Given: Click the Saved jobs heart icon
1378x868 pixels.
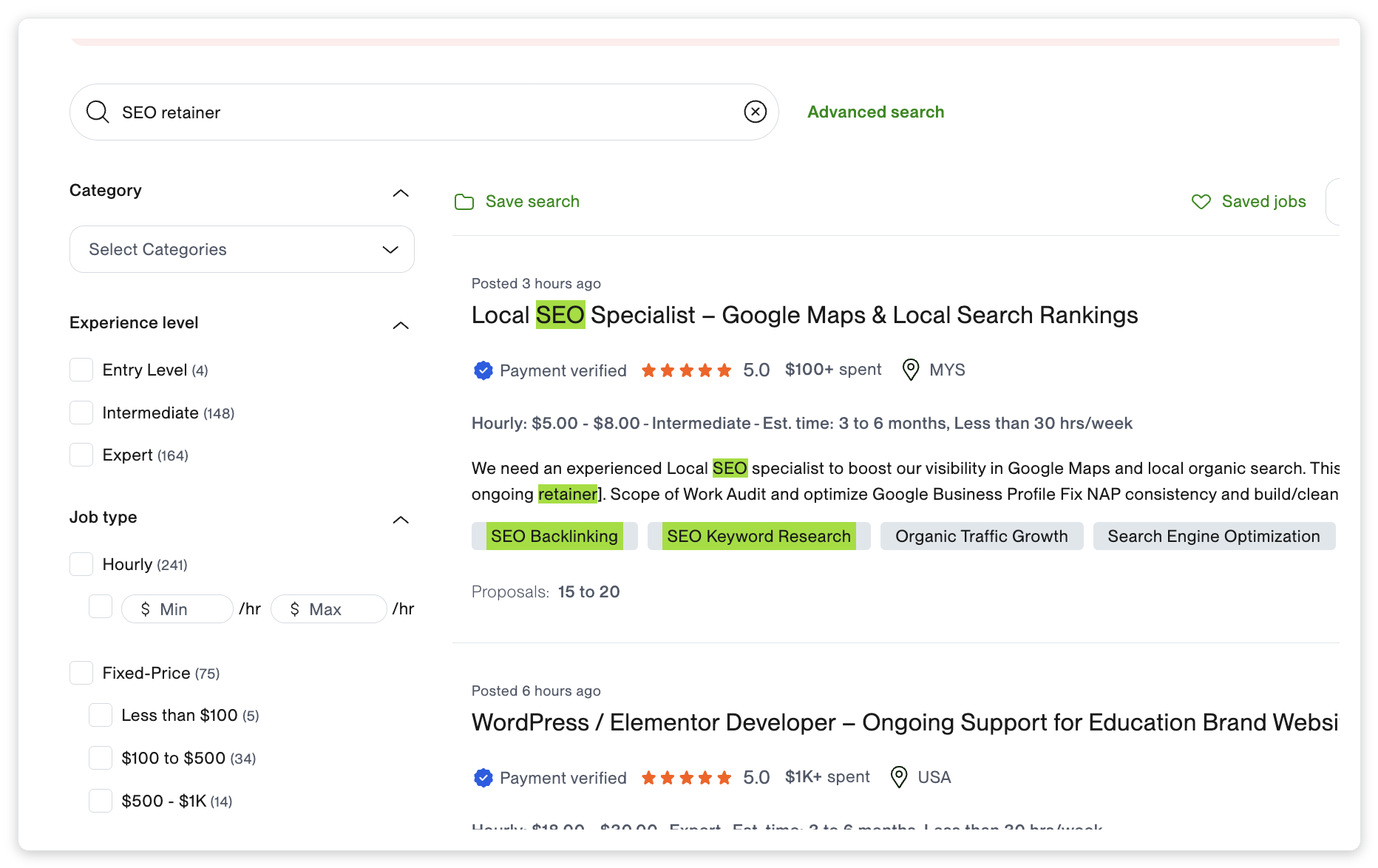Looking at the screenshot, I should (x=1201, y=201).
